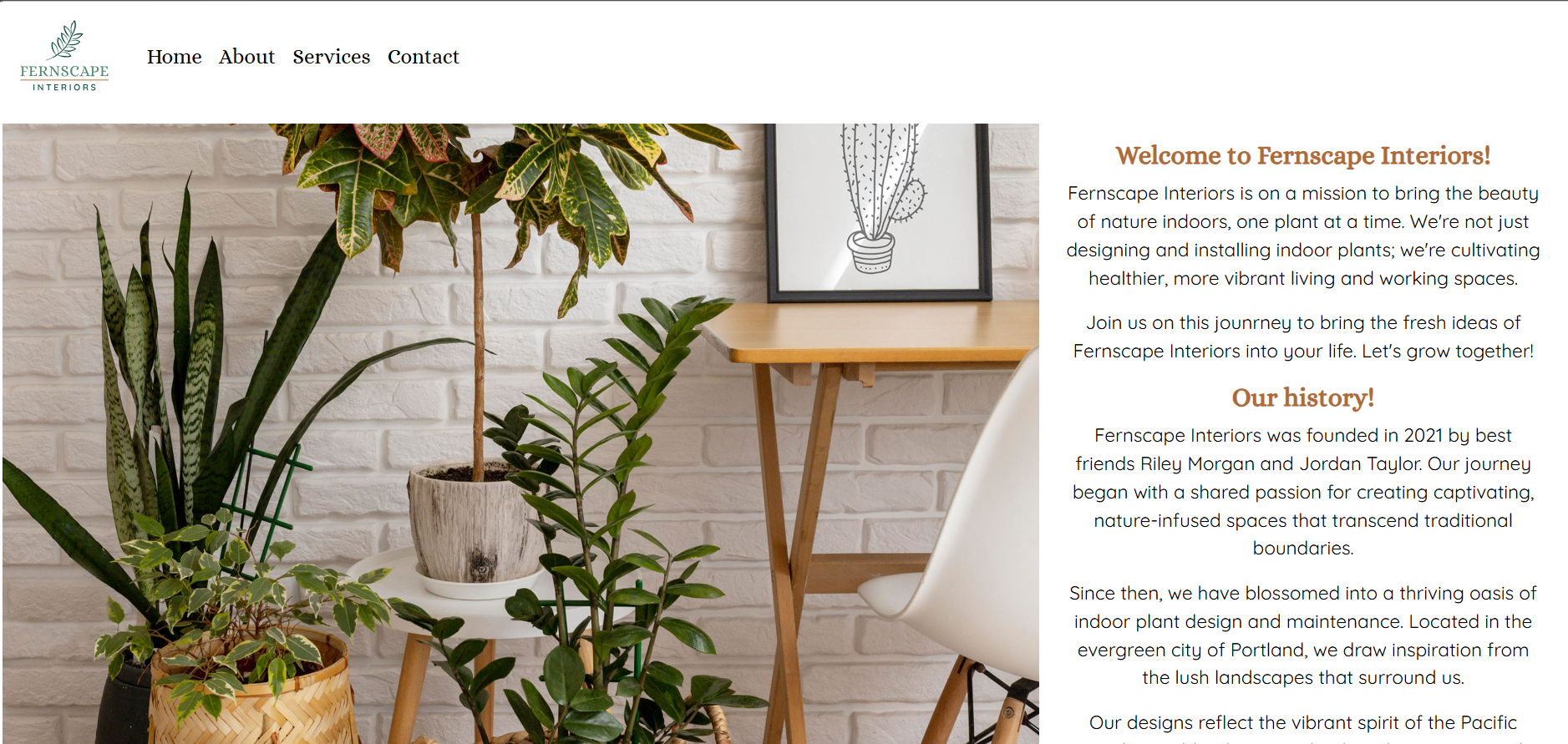Open the Services menu item
This screenshot has width=1568, height=744.
331,57
